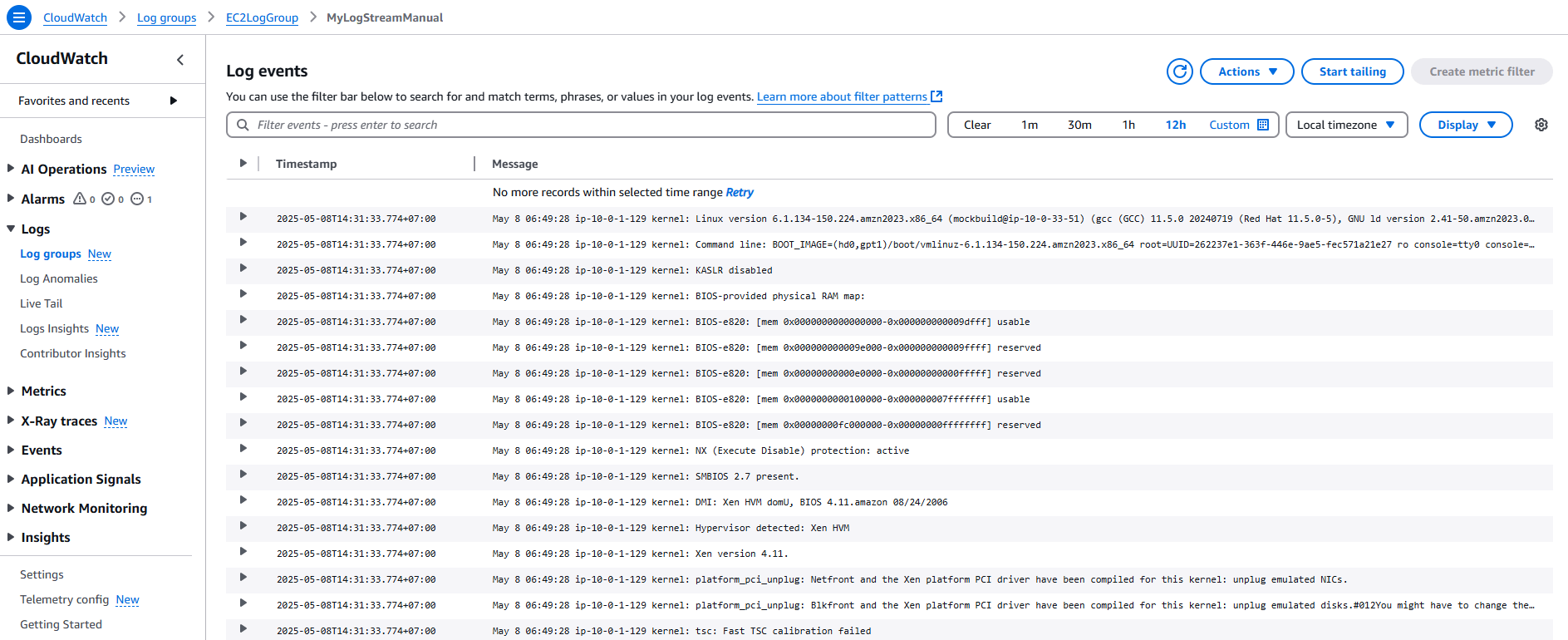Open Live Tail page
This screenshot has height=640, width=1568.
coord(42,303)
